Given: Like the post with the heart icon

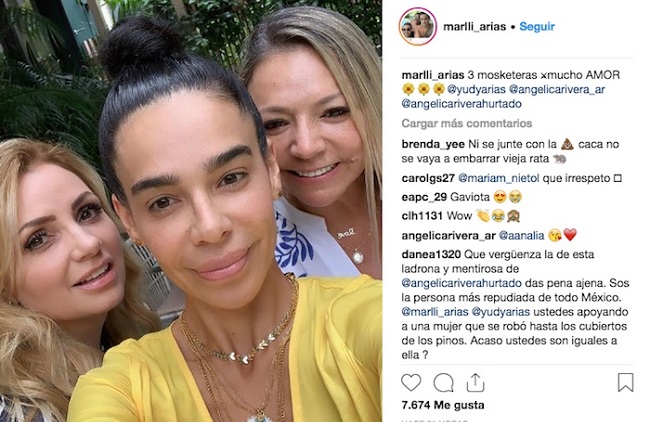Looking at the screenshot, I should (x=411, y=383).
